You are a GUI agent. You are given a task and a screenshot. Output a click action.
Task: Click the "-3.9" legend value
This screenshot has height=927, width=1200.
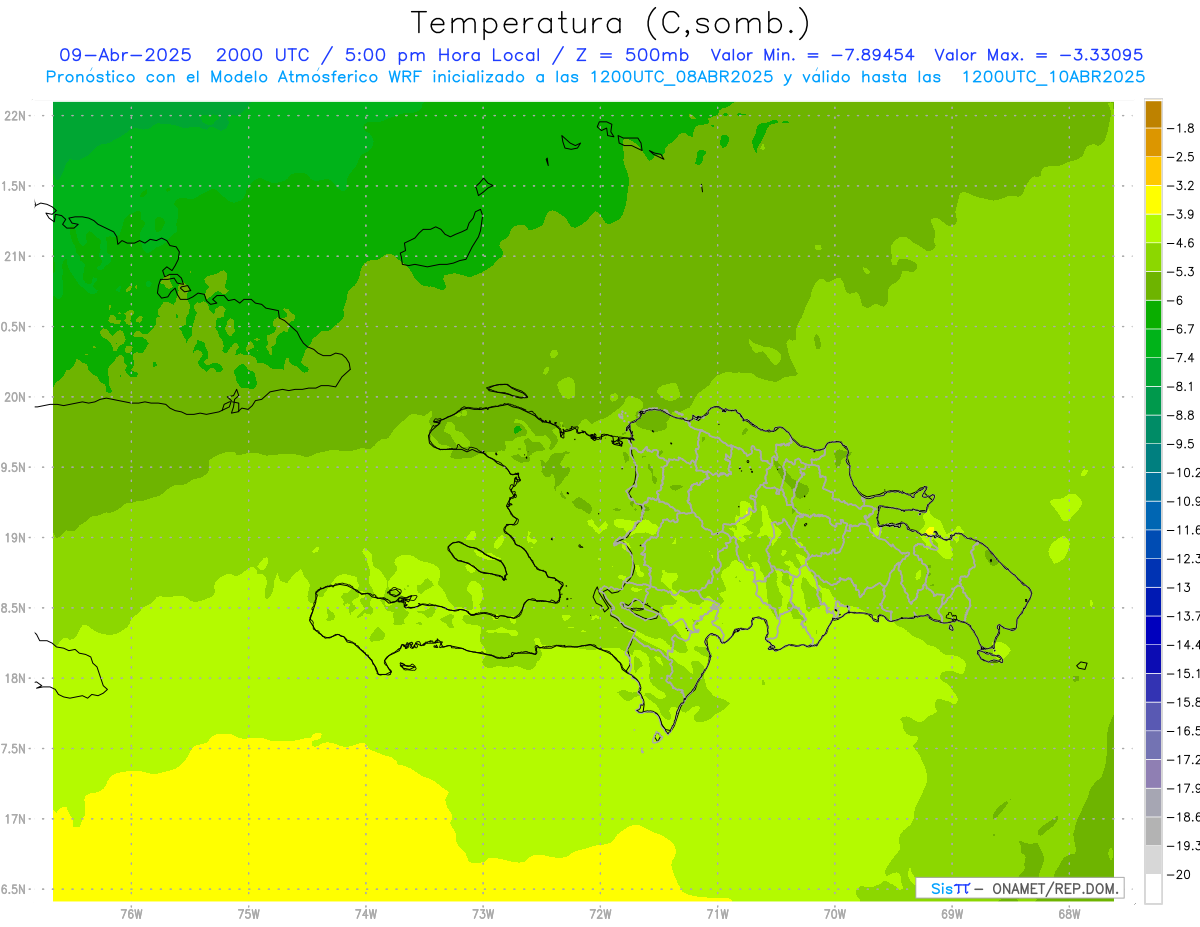coord(1182,214)
